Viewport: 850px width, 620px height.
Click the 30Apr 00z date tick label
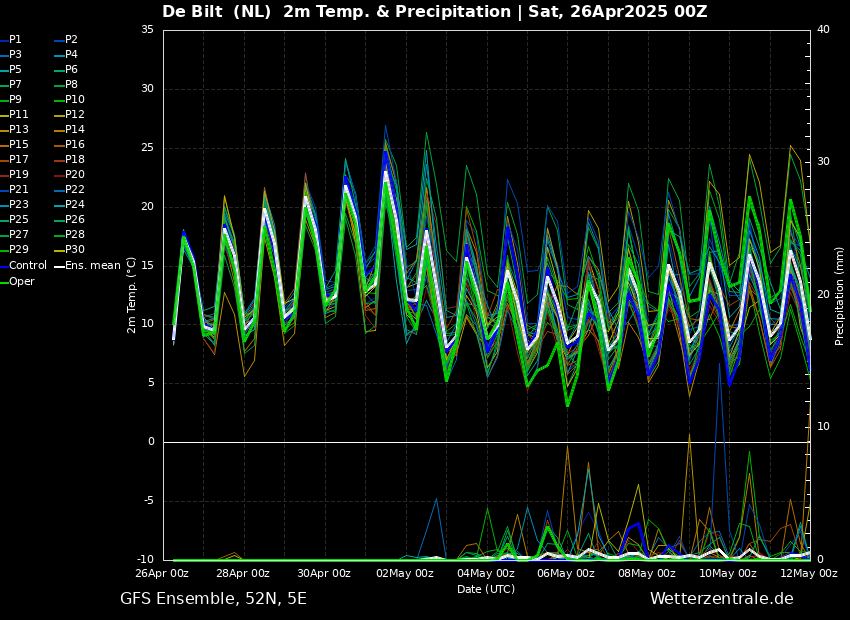point(324,573)
